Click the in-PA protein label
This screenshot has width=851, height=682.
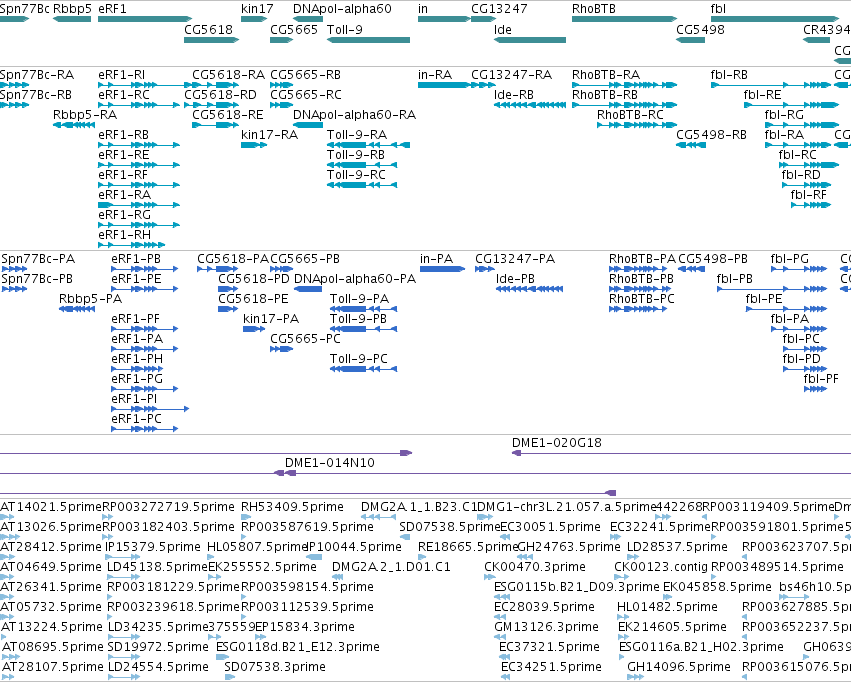[436, 259]
